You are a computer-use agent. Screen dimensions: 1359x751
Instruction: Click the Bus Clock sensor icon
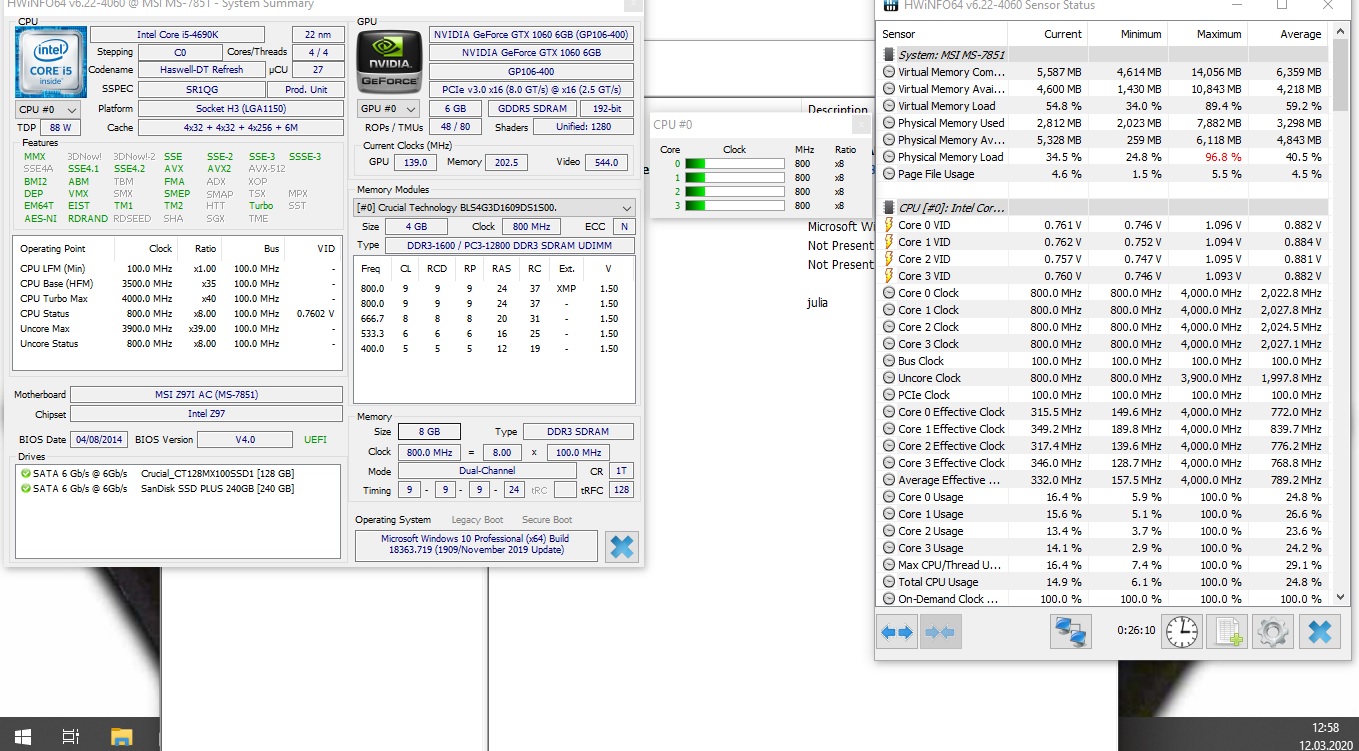pos(889,361)
